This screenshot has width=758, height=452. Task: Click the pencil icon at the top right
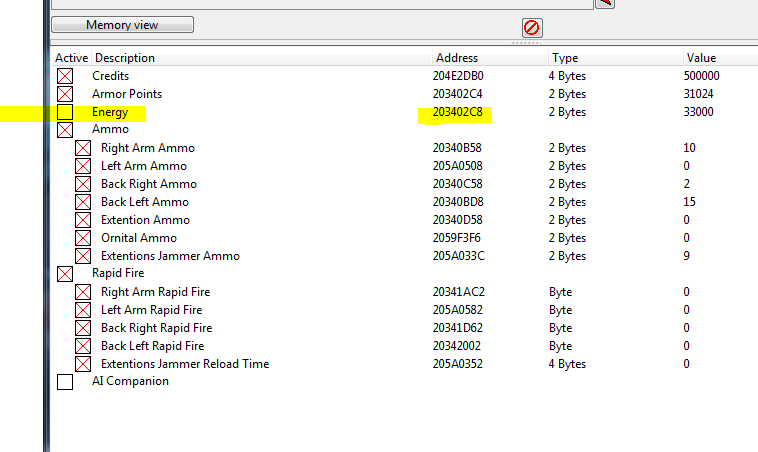point(604,3)
